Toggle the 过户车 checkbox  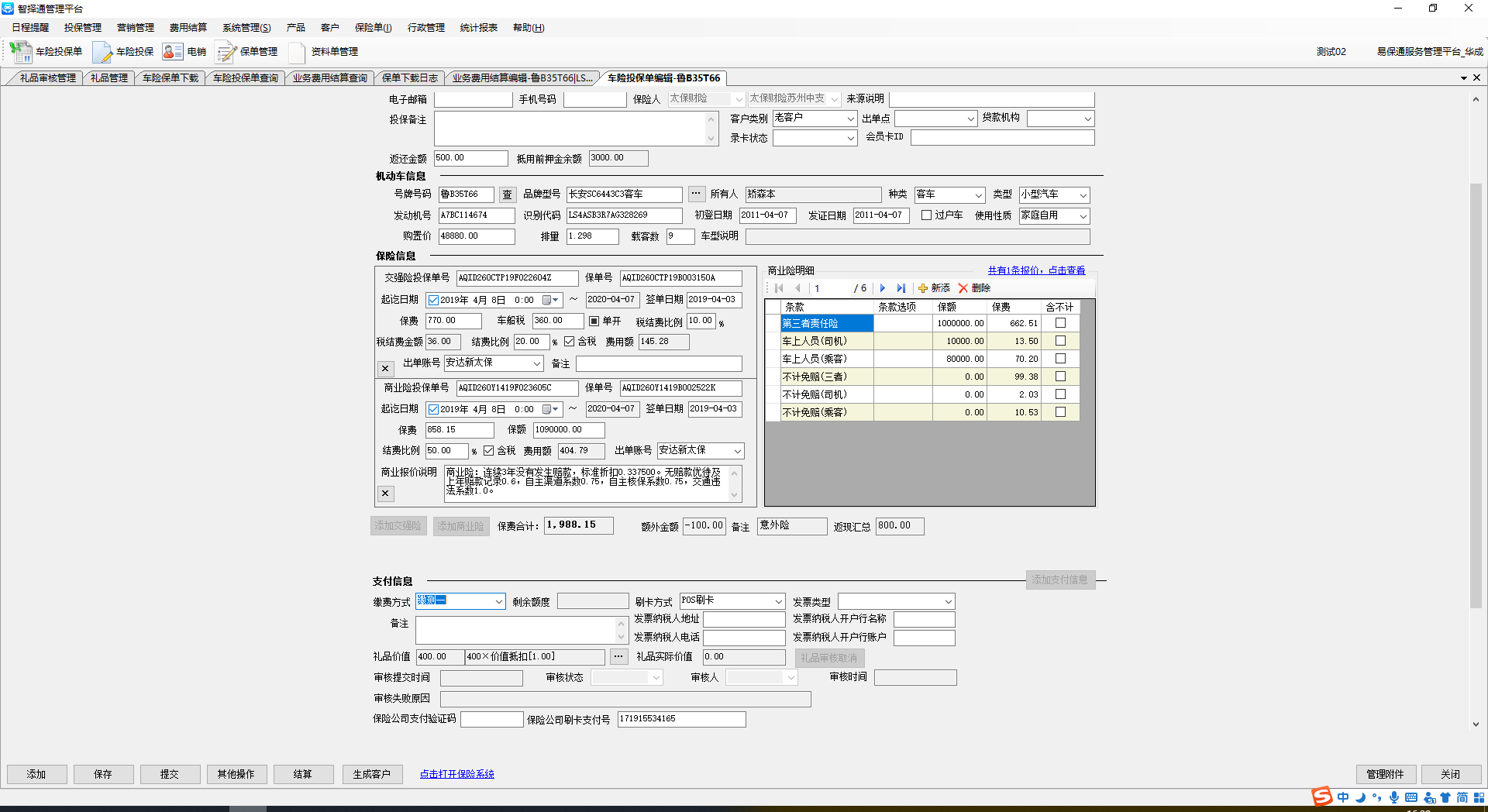(926, 215)
